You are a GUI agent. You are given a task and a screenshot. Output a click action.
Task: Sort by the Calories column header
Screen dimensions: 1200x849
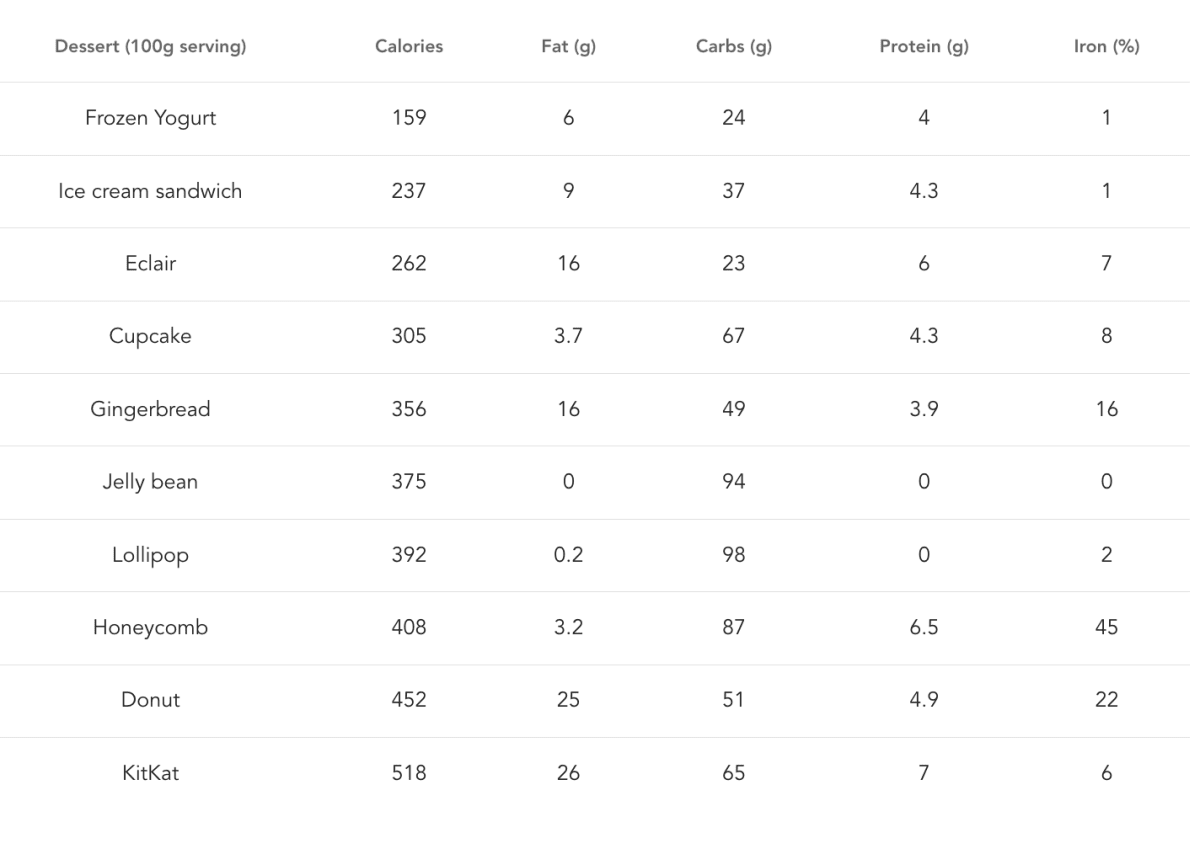(x=409, y=46)
